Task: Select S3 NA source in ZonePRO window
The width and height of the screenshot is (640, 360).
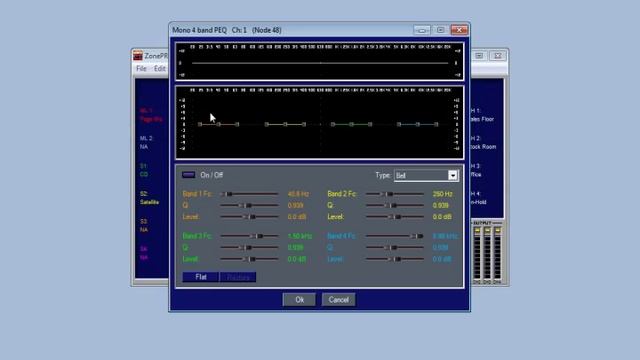Action: click(144, 226)
